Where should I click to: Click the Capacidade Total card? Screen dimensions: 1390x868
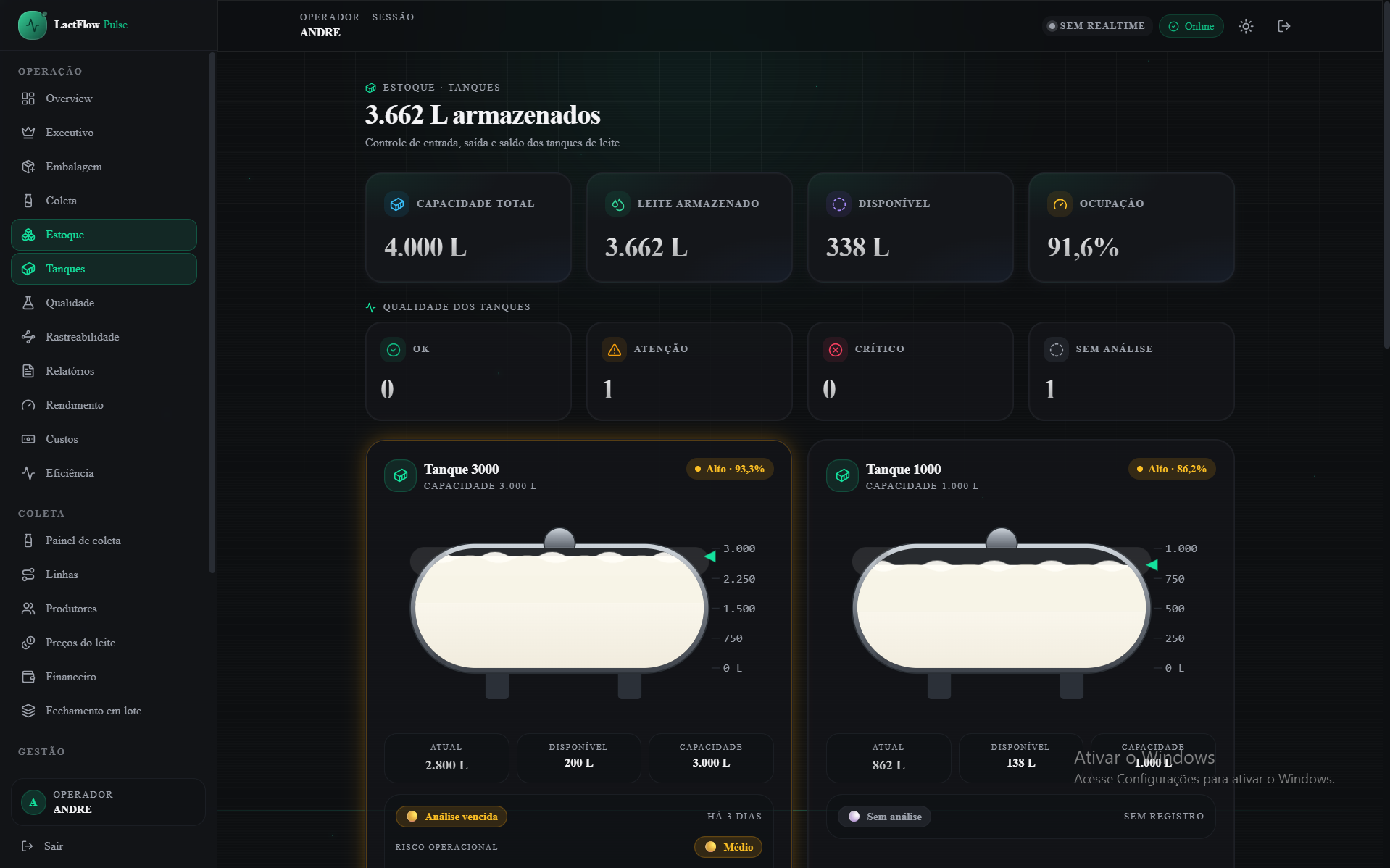(x=468, y=228)
